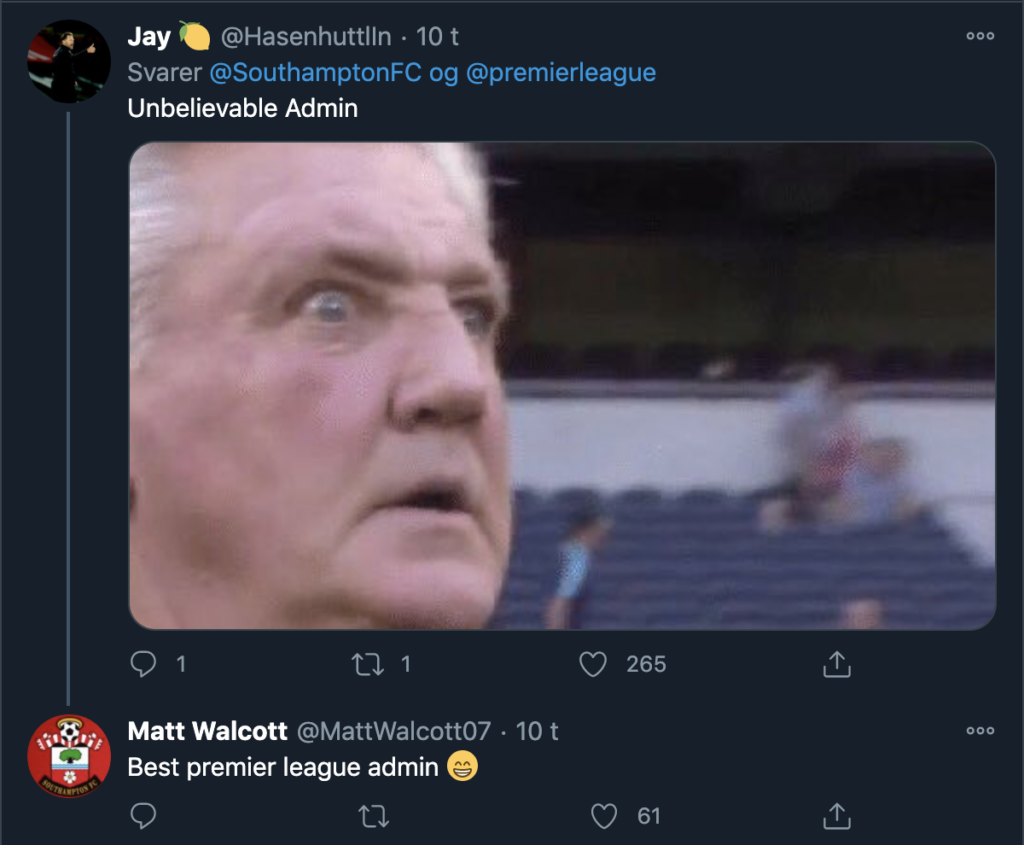This screenshot has width=1024, height=845.
Task: Share Jay's tweet via share icon
Action: point(836,664)
